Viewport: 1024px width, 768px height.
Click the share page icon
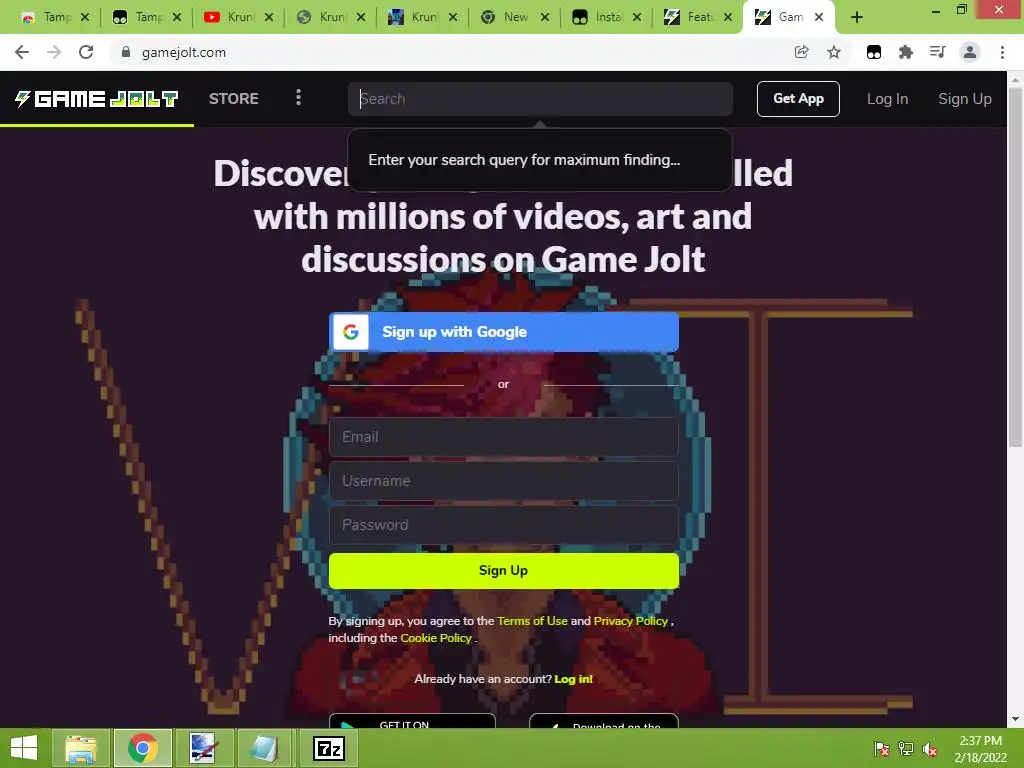[801, 52]
